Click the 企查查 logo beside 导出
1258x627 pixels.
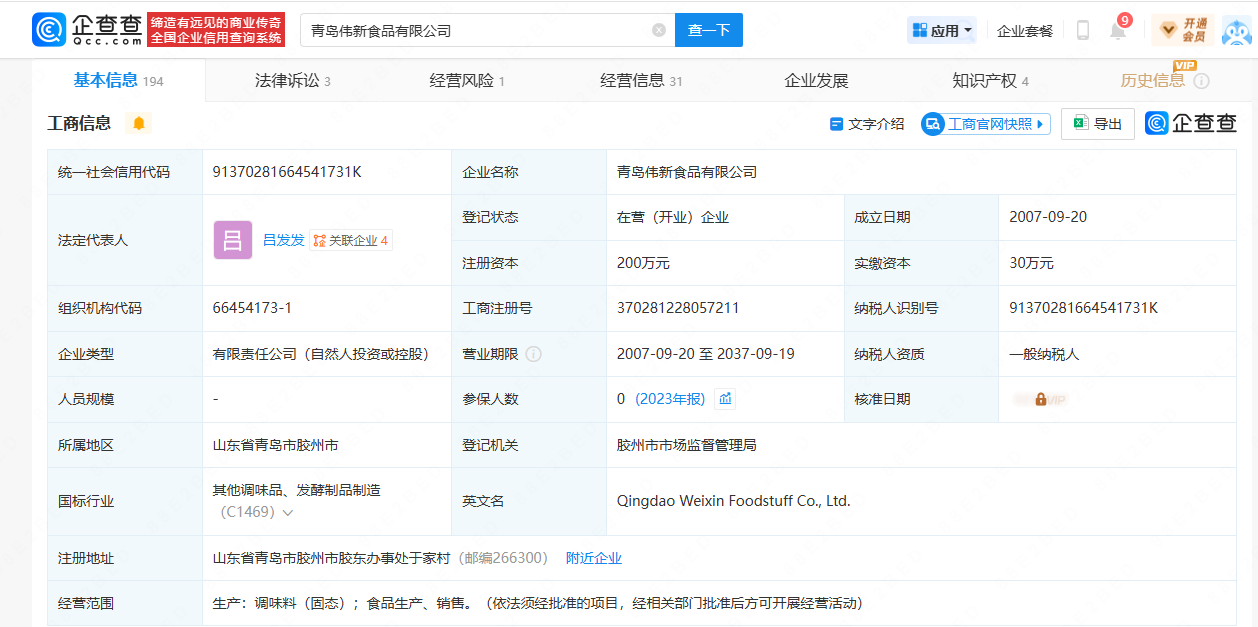pyautogui.click(x=1191, y=123)
